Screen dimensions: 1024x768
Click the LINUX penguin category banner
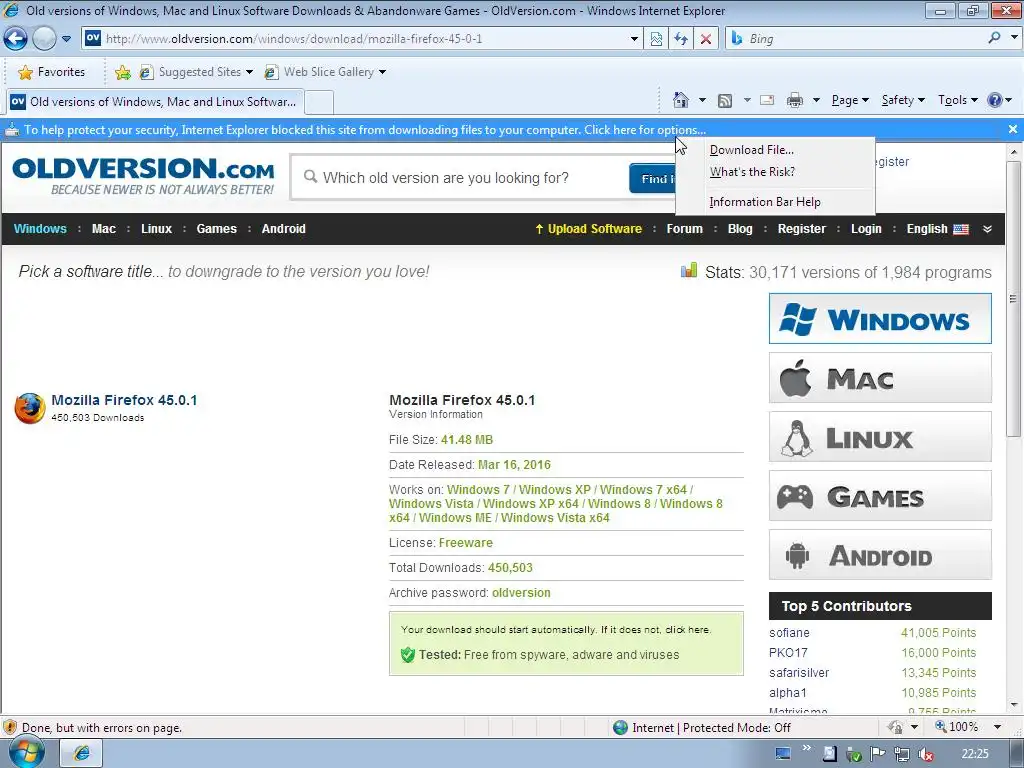click(880, 437)
